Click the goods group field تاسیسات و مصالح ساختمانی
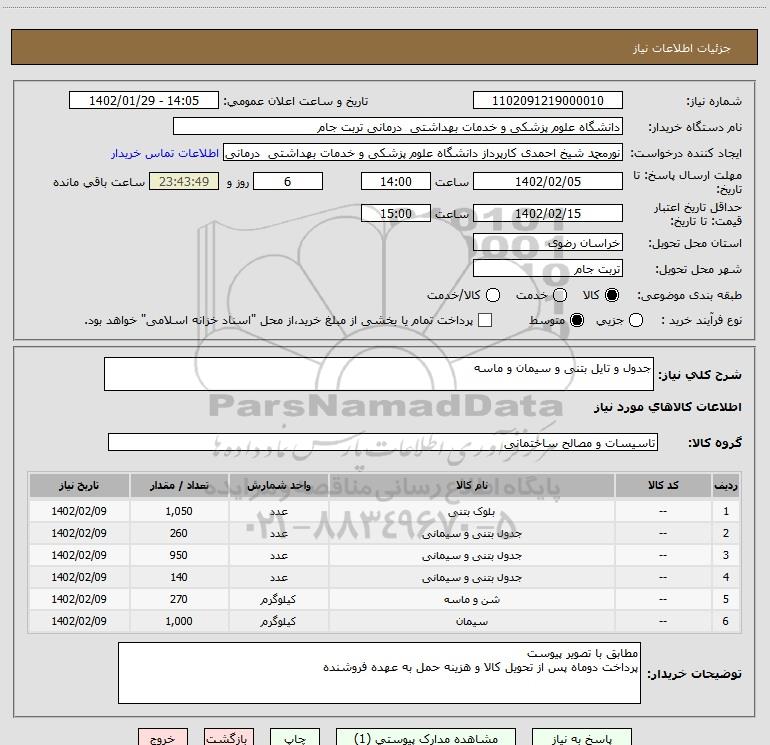Viewport: 770px width, 745px height. click(x=383, y=442)
